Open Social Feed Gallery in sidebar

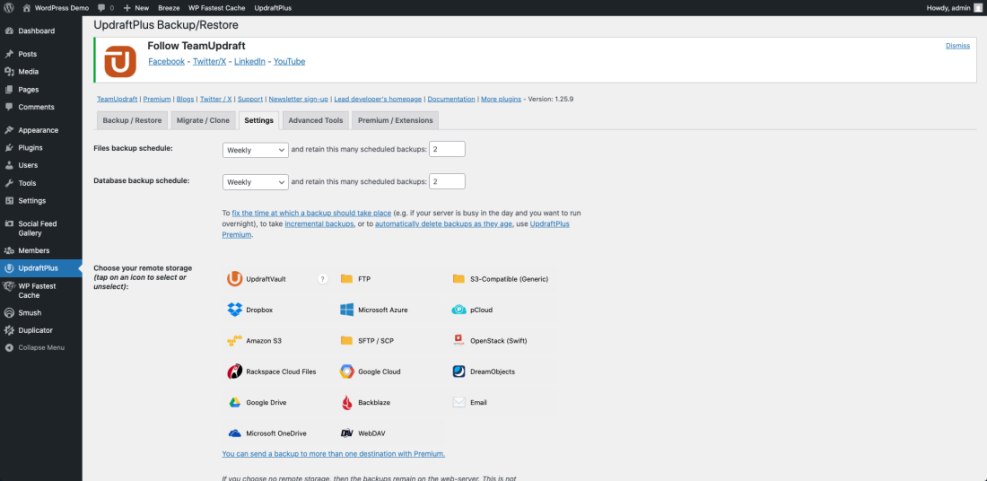[x=41, y=228]
